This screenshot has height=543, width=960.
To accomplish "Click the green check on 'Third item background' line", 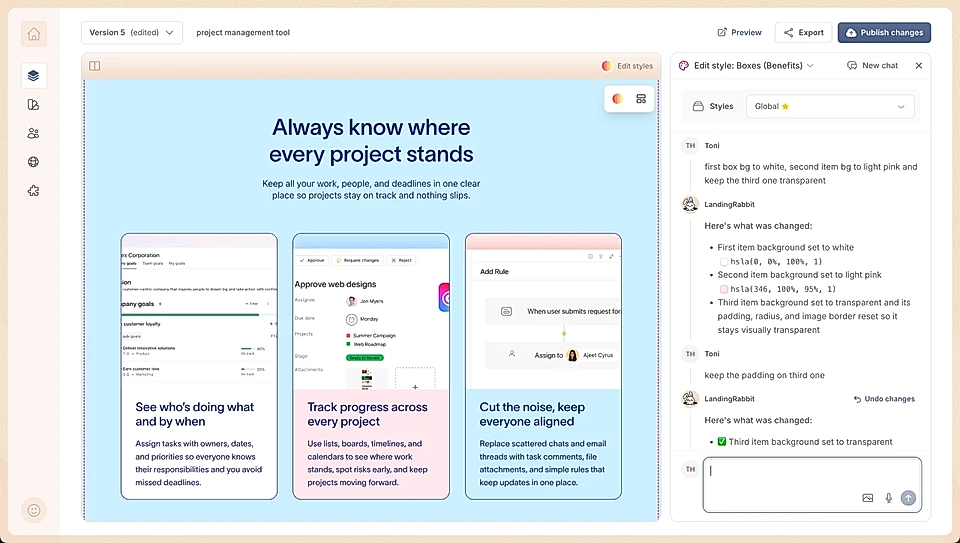I will [x=722, y=442].
